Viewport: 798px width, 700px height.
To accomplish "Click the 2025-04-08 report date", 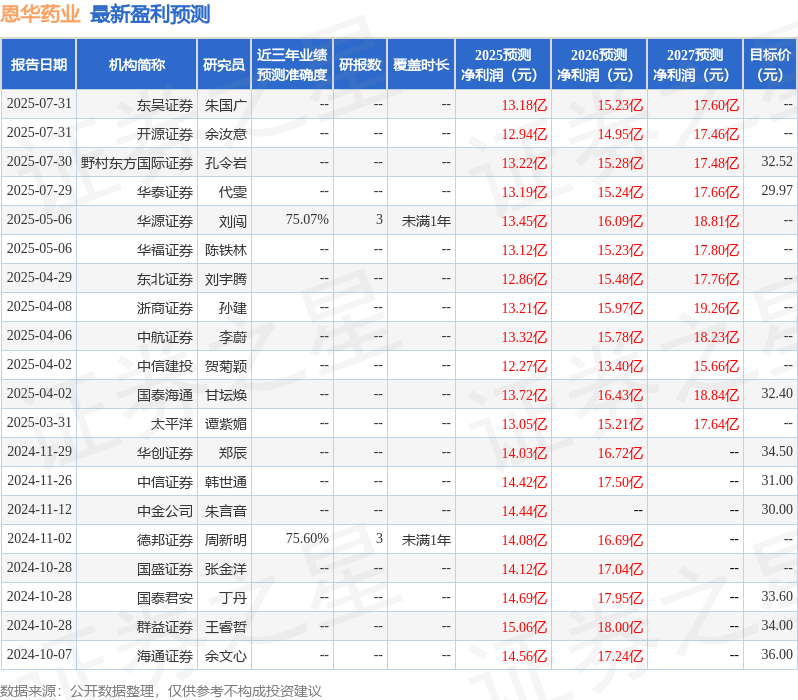I will pos(39,307).
